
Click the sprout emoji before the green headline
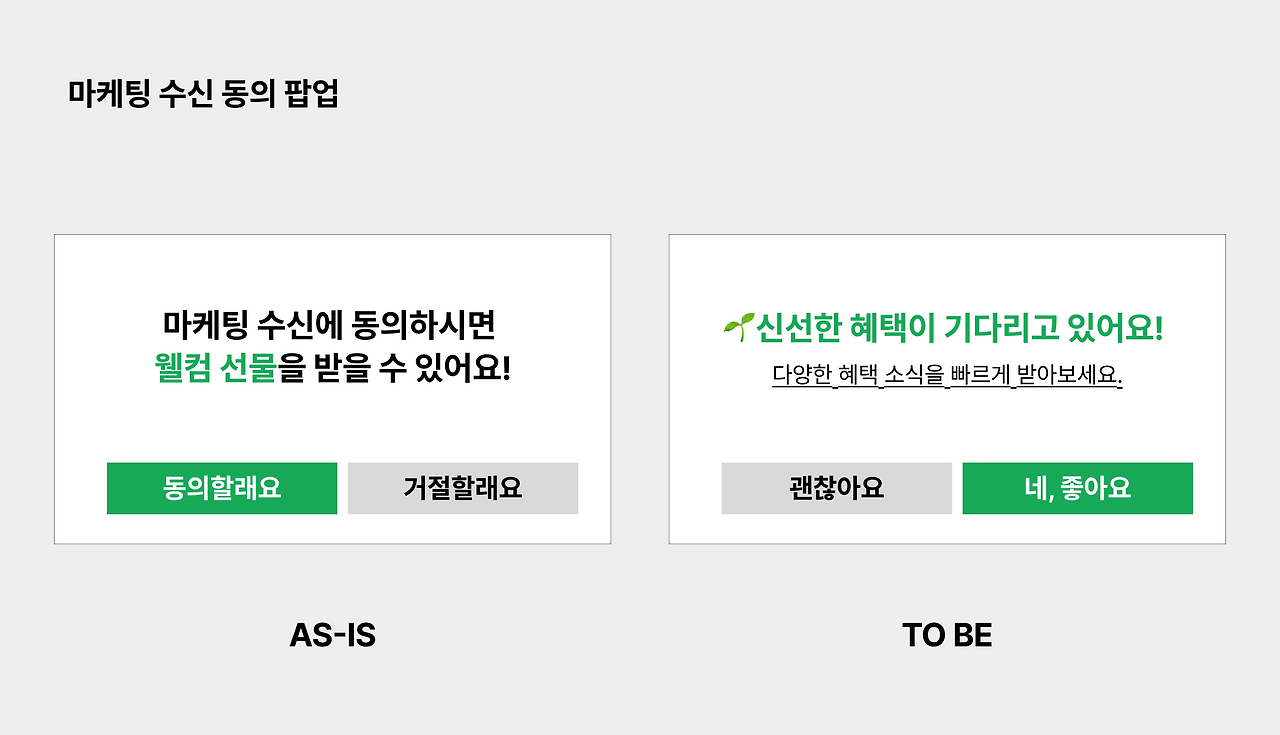[x=738, y=327]
